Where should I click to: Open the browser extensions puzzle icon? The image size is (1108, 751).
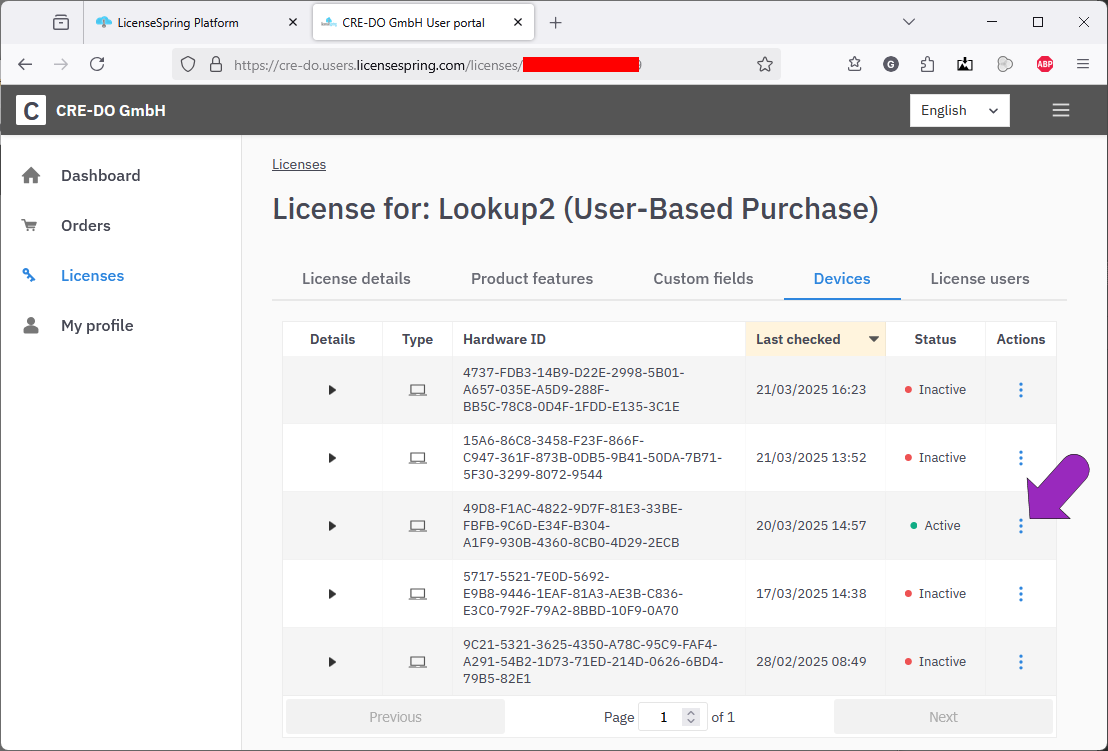(x=927, y=64)
